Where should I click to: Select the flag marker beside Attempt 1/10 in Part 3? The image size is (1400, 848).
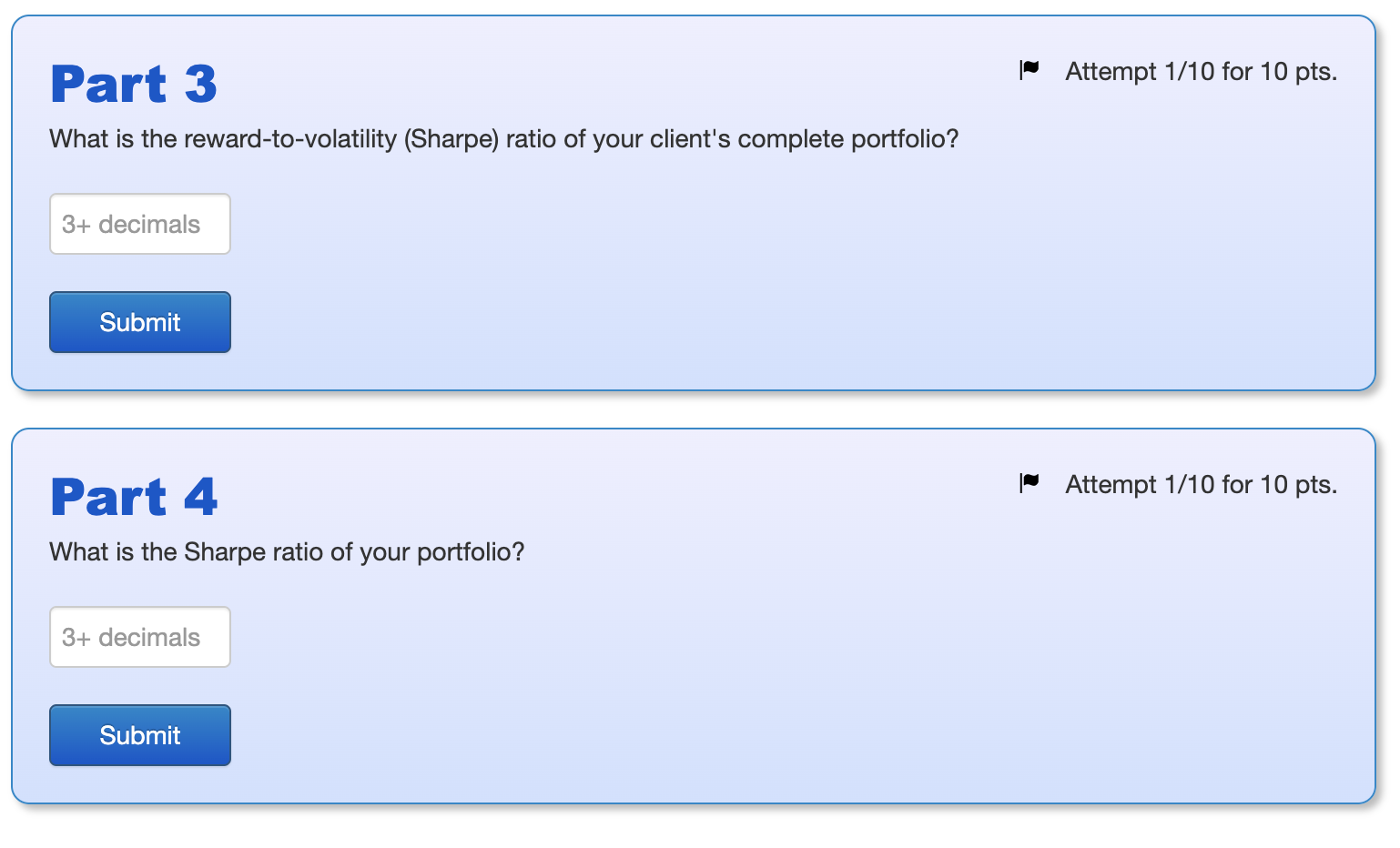click(x=1028, y=70)
